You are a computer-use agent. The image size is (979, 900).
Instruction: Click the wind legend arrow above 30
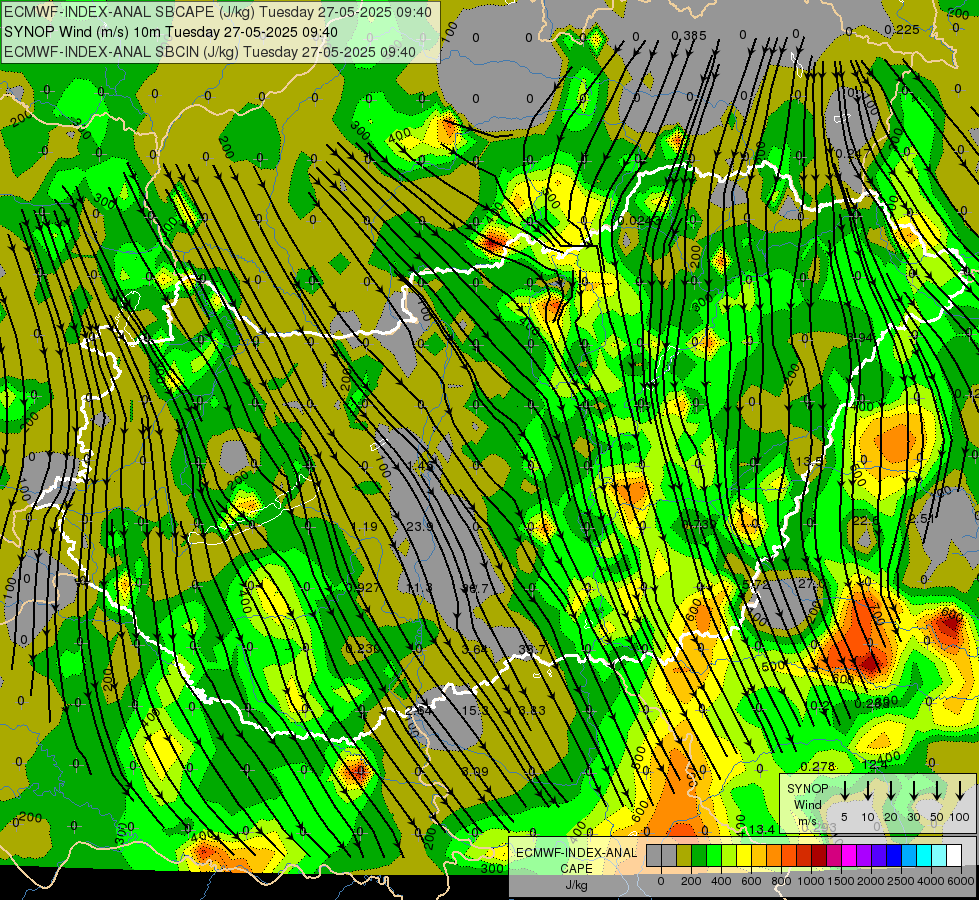click(914, 790)
